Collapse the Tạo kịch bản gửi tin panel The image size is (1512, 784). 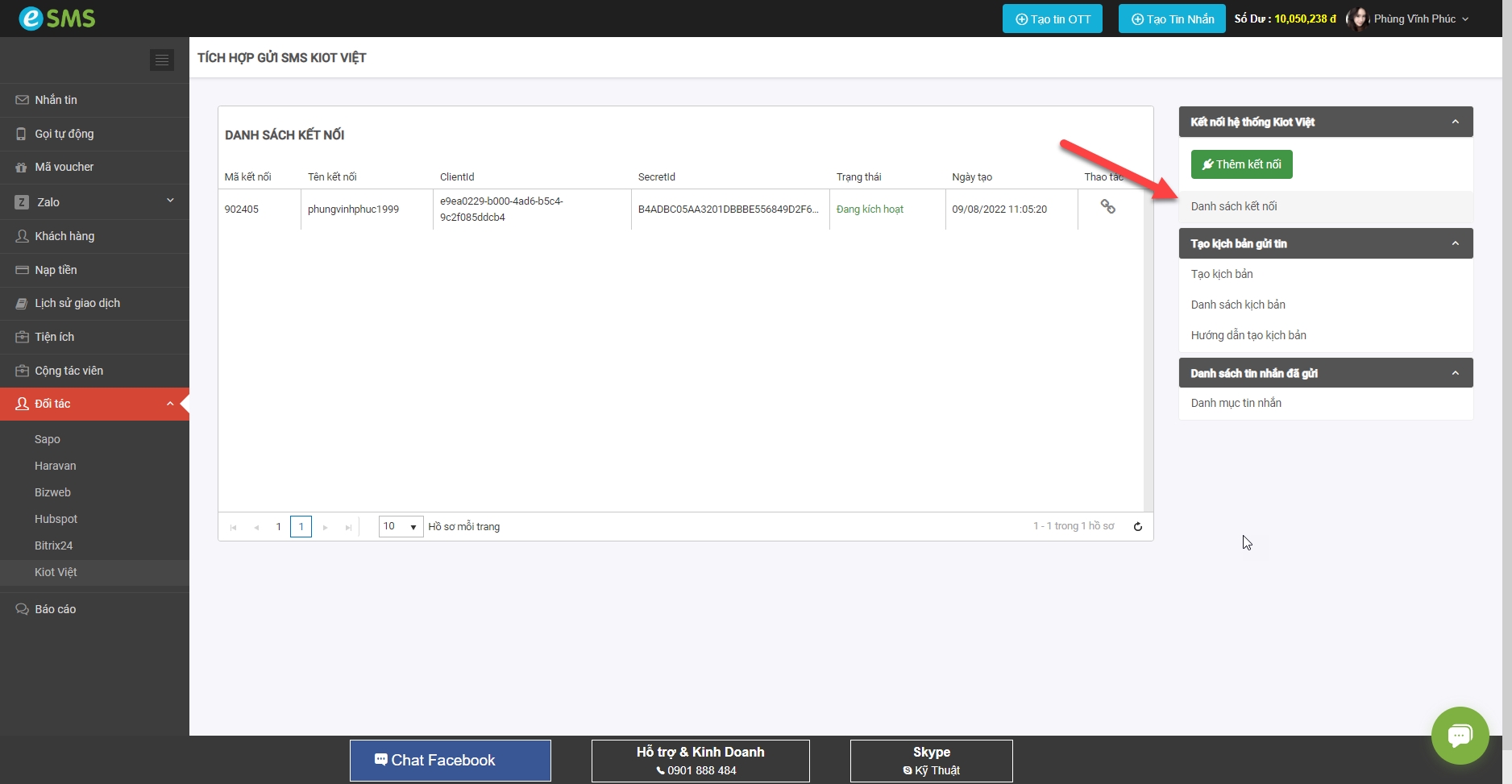(x=1455, y=243)
